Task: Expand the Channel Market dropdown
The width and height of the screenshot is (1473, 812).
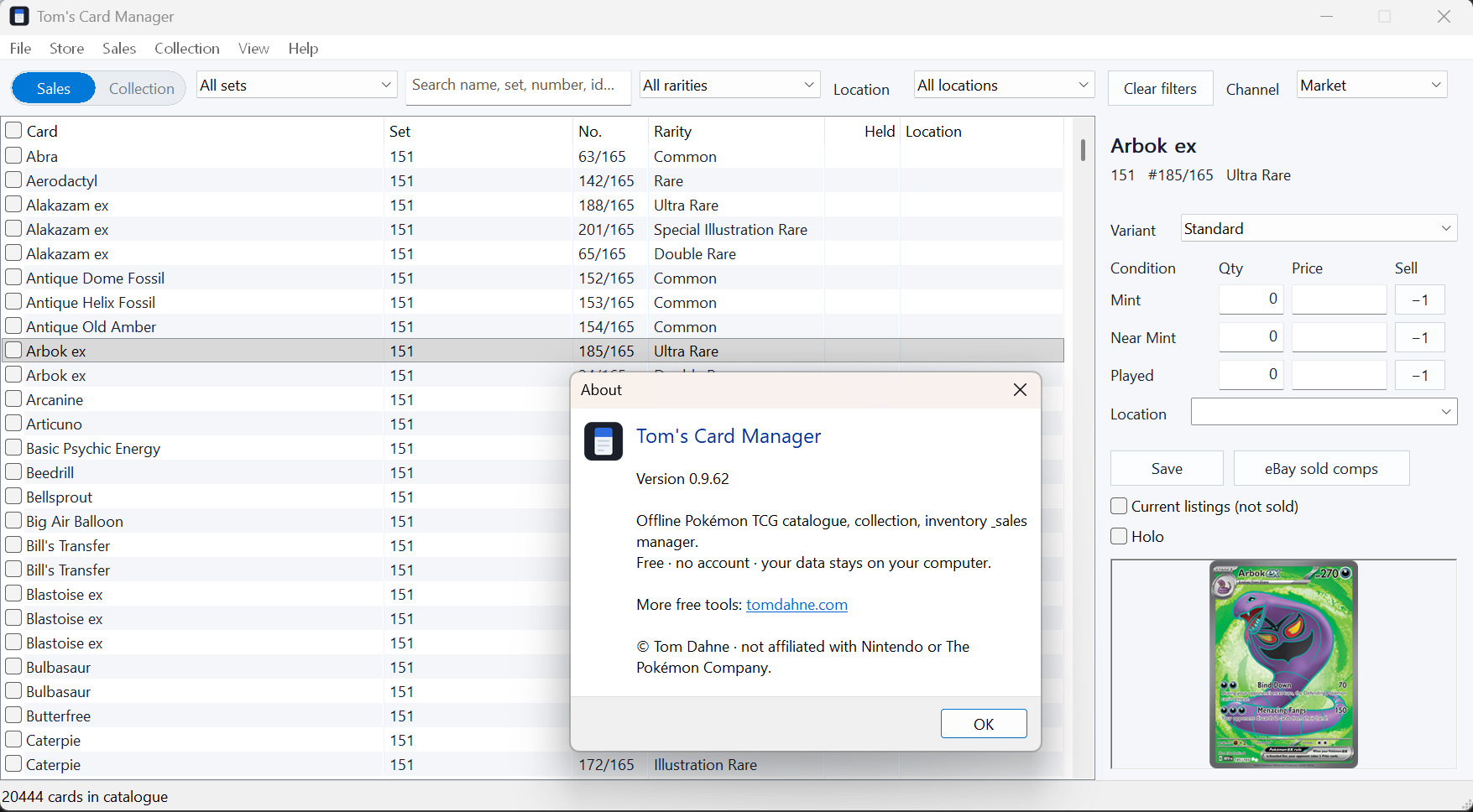Action: point(1371,85)
